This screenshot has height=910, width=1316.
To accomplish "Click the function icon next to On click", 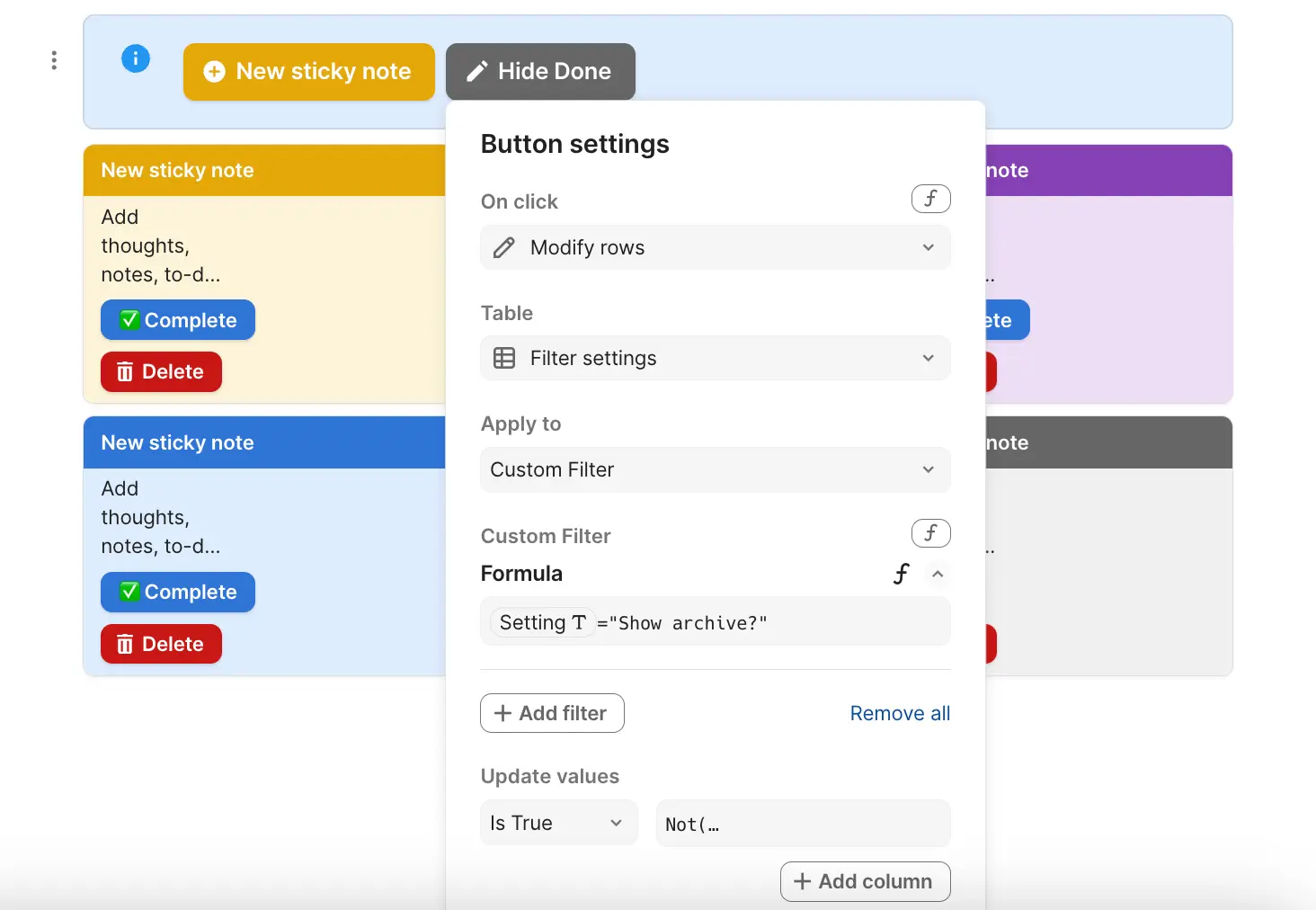I will click(x=930, y=199).
